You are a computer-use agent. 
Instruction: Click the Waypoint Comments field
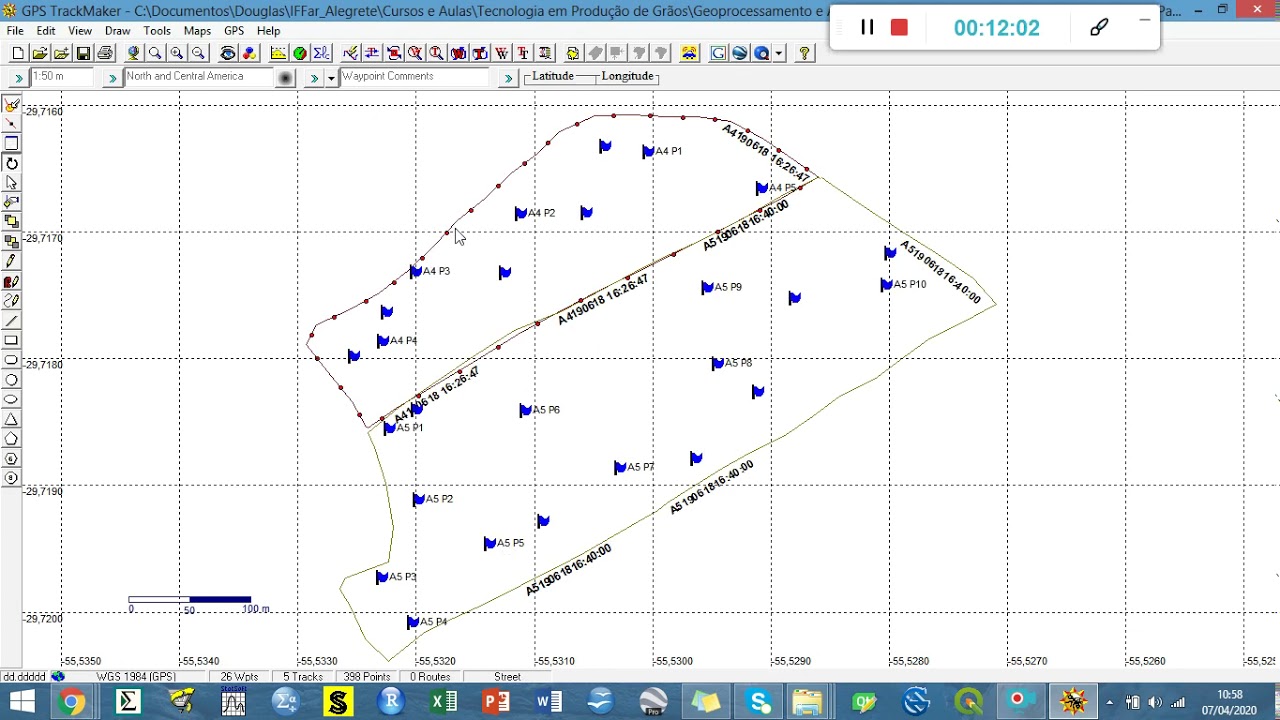click(x=415, y=77)
